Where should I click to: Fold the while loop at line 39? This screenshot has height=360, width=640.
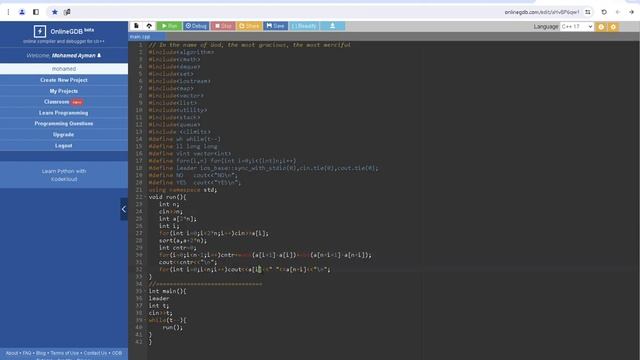[x=145, y=320]
